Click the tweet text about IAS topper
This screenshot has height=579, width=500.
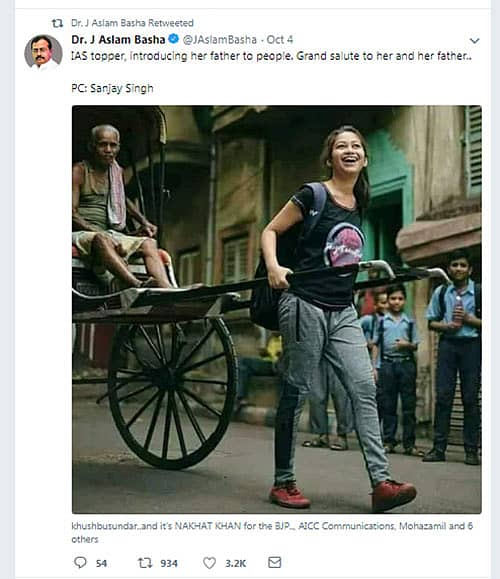coord(271,56)
